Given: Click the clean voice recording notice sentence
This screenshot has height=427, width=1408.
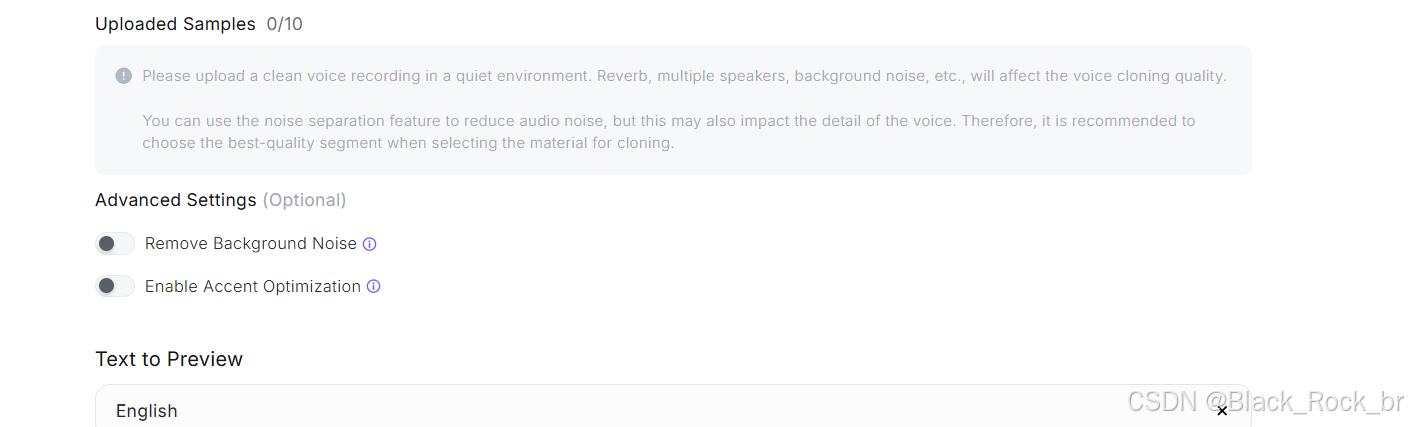Looking at the screenshot, I should click(x=684, y=76).
